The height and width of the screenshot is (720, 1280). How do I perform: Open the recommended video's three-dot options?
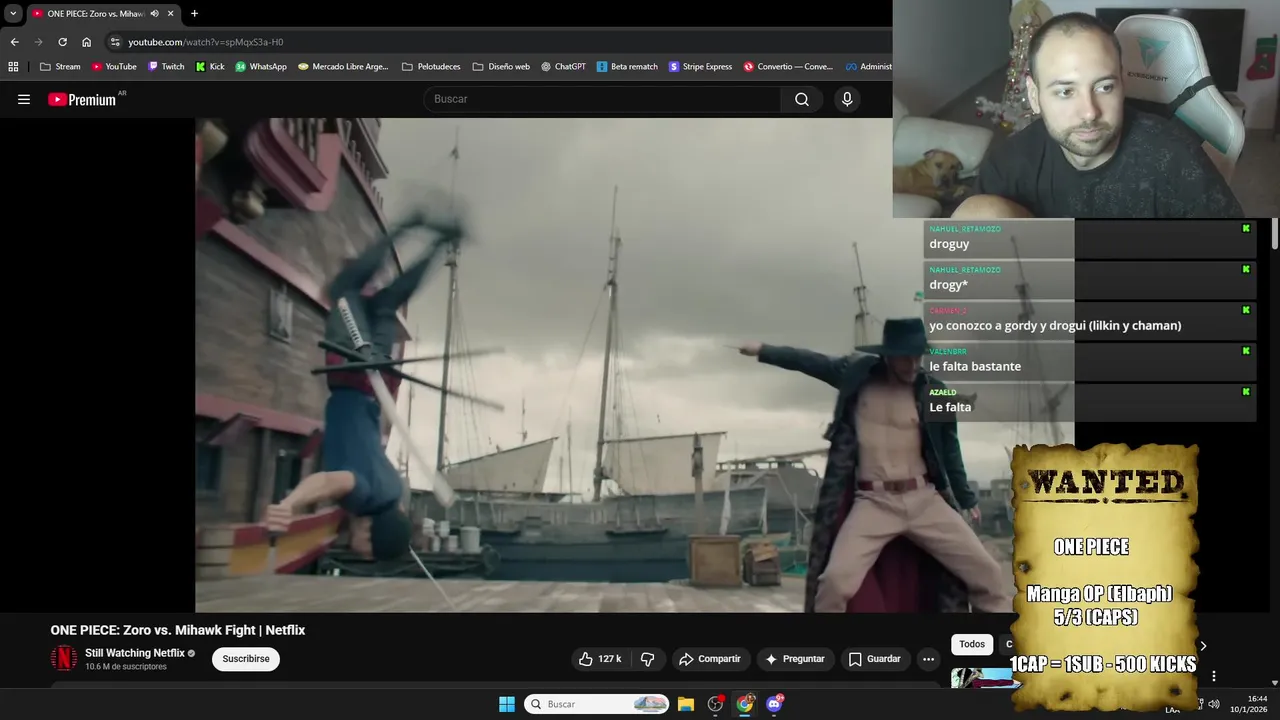[1214, 676]
